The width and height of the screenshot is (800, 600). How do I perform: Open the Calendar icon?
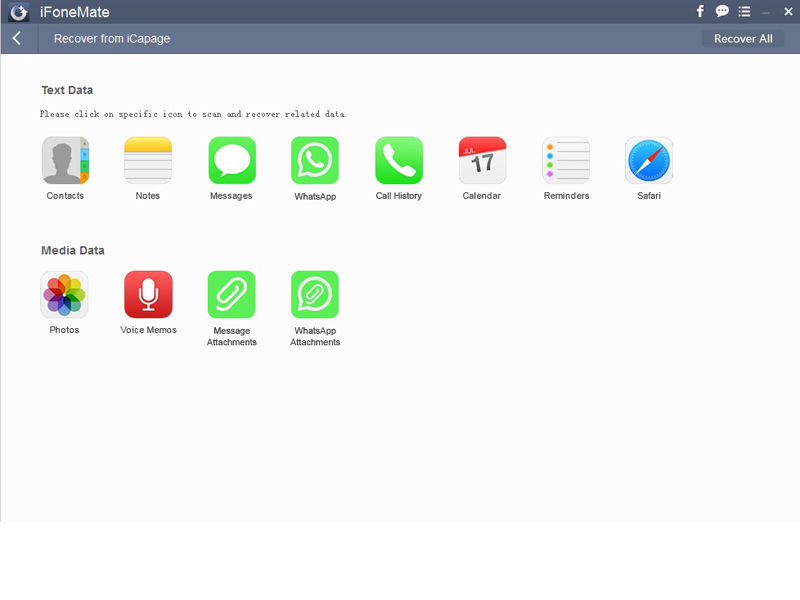(x=482, y=160)
